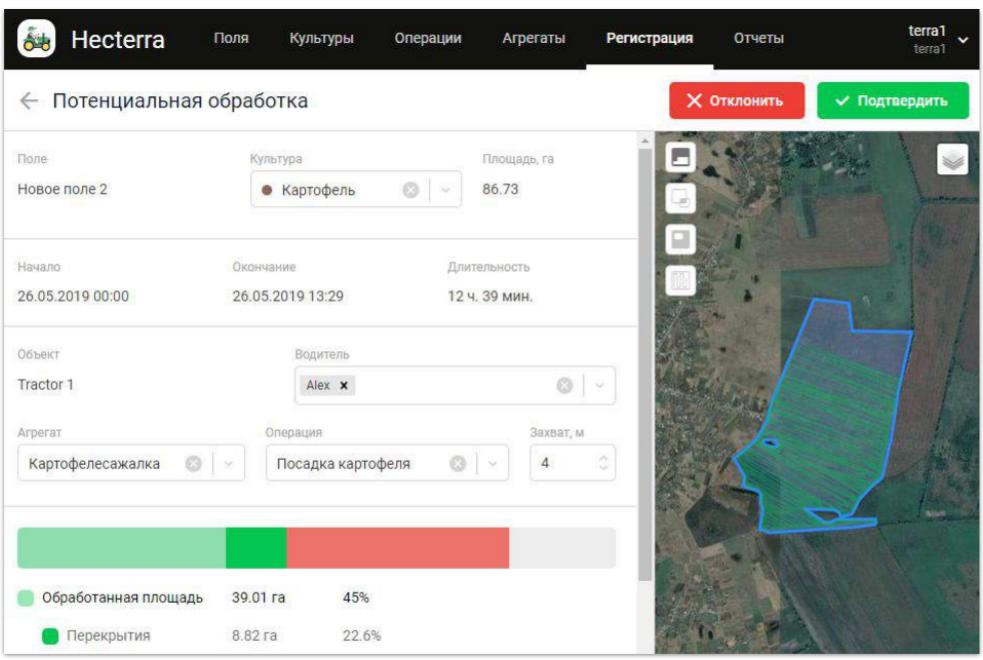
Task: Click the Подтвердить button
Action: pos(893,100)
